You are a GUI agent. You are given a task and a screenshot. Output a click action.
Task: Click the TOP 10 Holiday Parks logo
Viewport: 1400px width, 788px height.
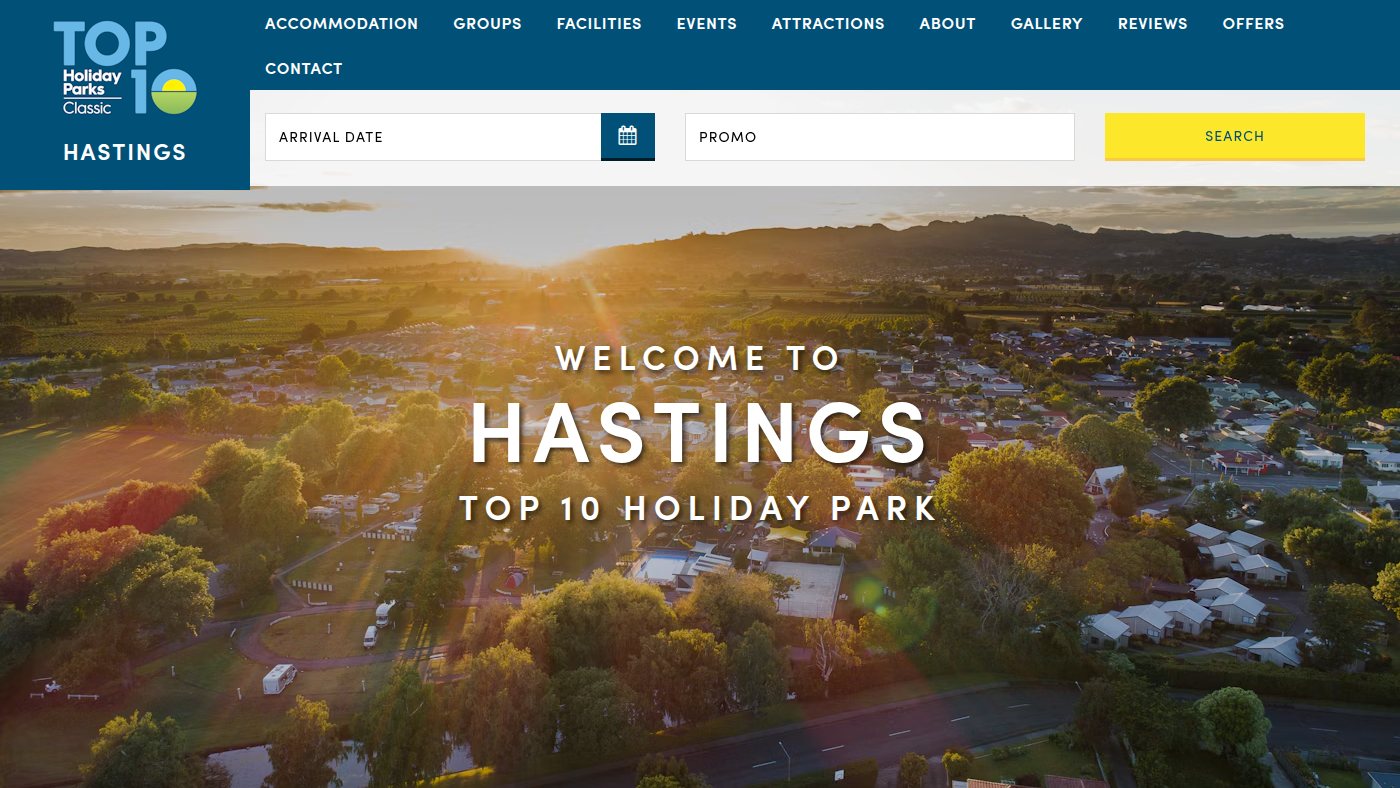[125, 68]
